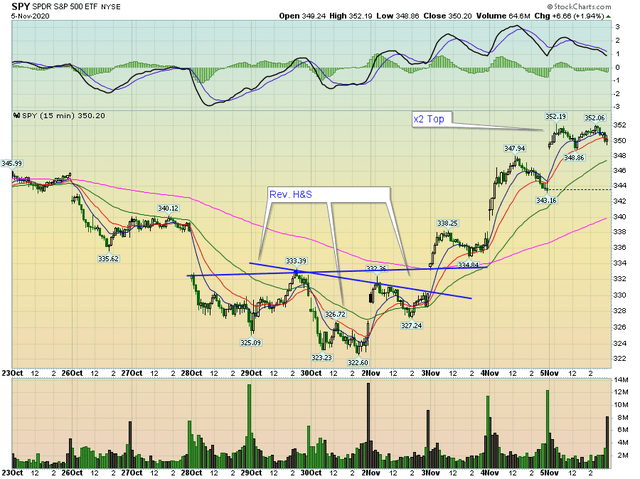Click the 352.06 peak price label

click(x=594, y=118)
